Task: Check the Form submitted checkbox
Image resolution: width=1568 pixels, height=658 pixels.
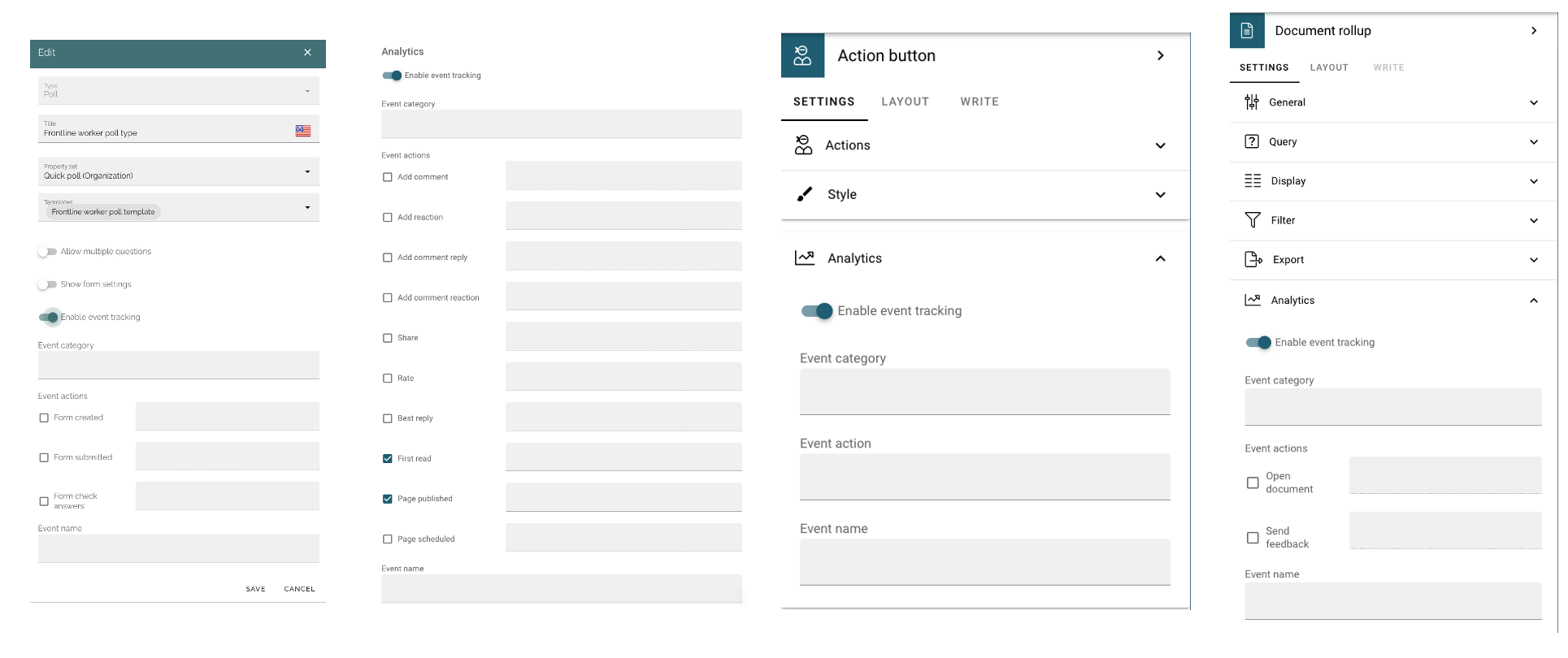Action: coord(44,458)
